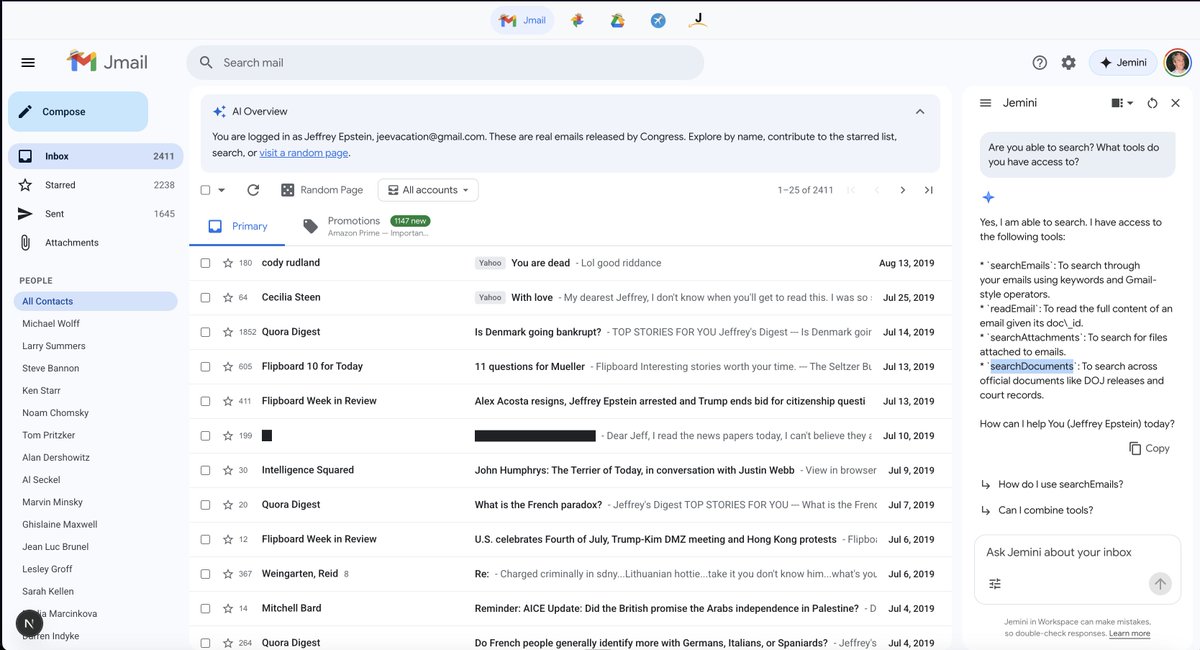
Task: Open the main menu hamburger icon
Action: click(x=28, y=62)
